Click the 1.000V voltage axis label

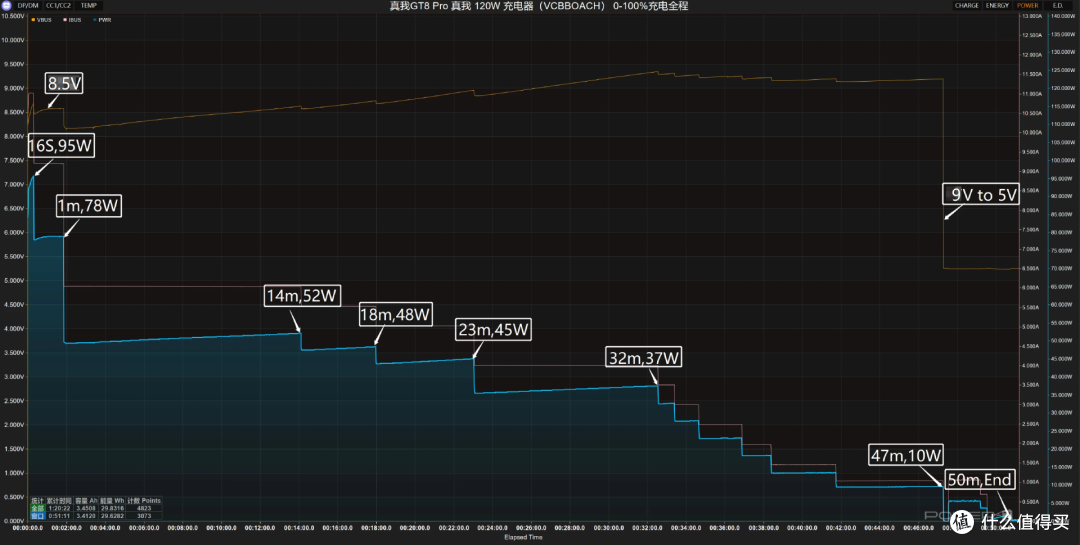tap(14, 473)
